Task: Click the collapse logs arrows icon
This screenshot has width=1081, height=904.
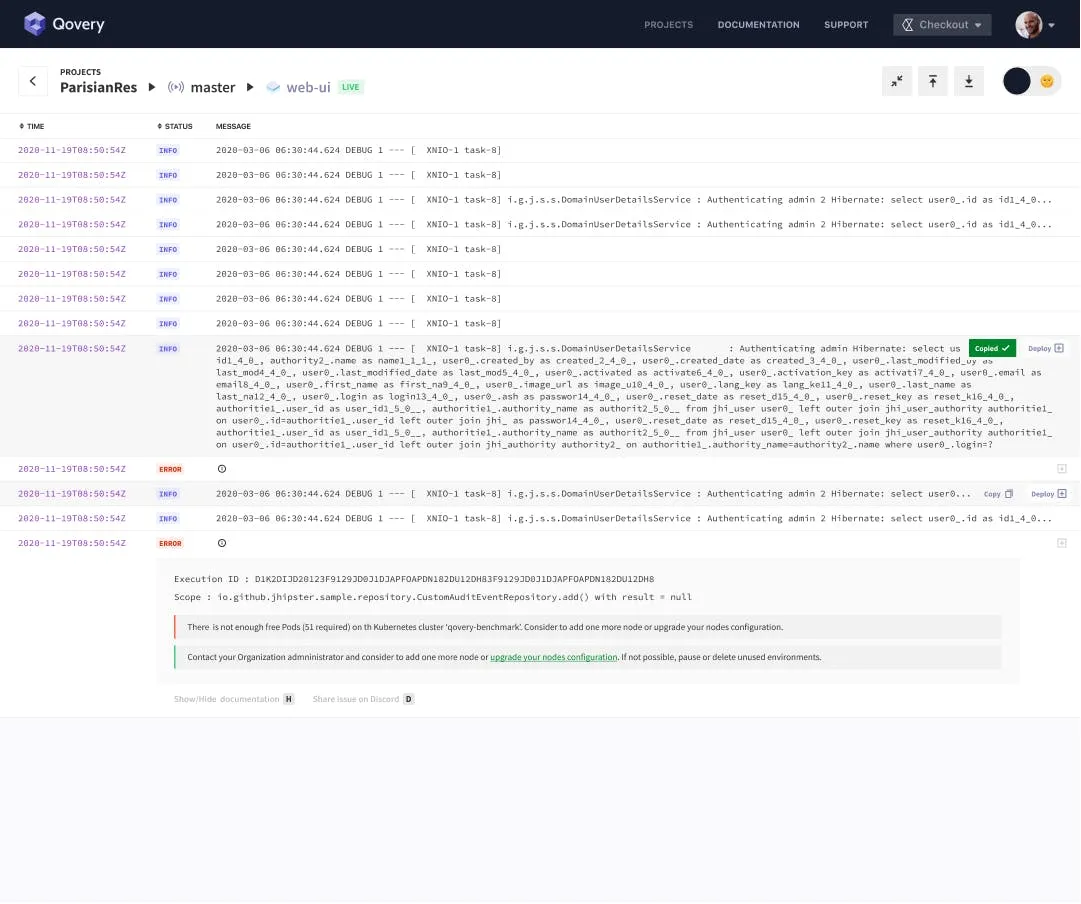Action: [x=897, y=81]
